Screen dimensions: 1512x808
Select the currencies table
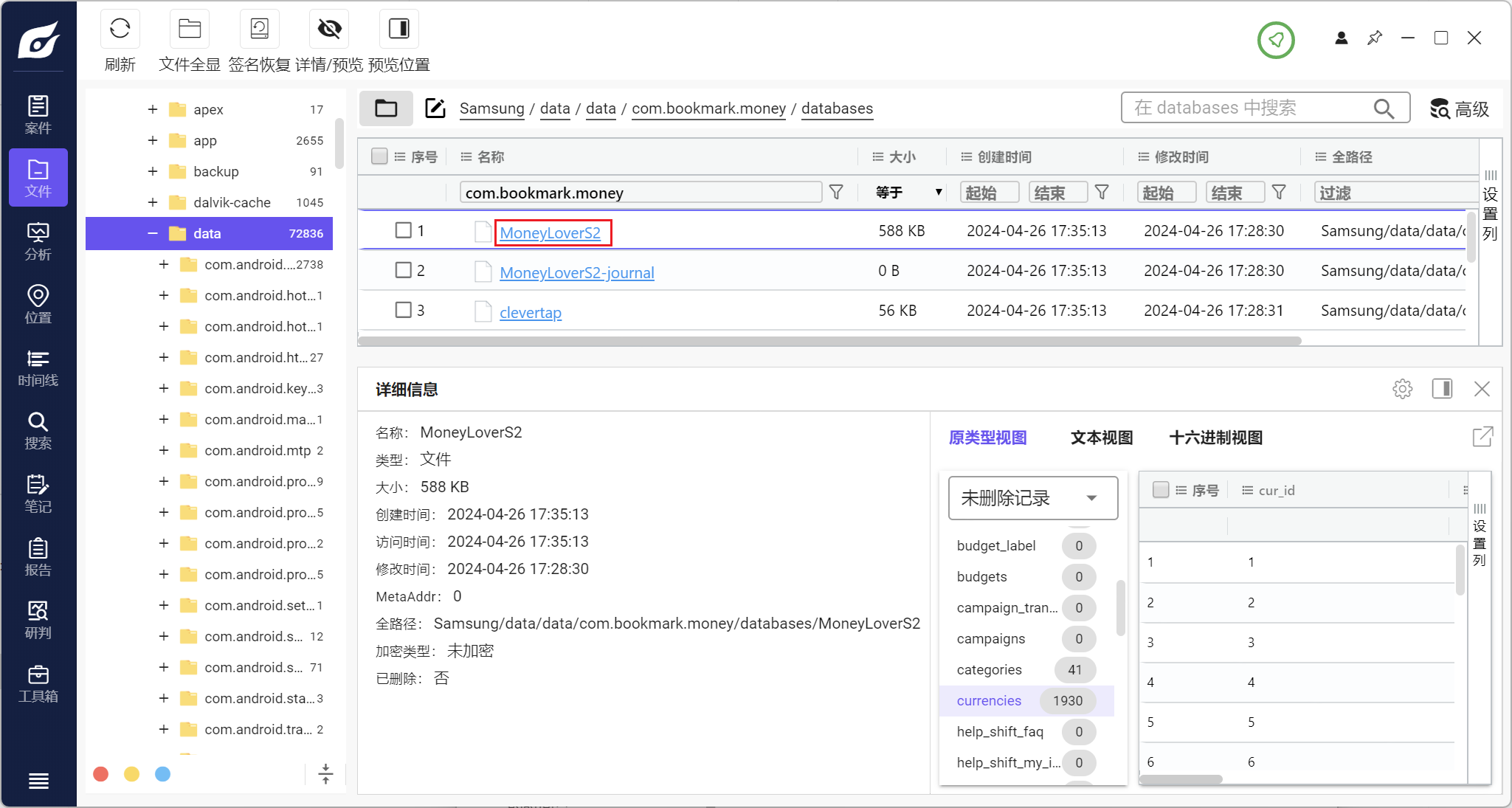1026,700
